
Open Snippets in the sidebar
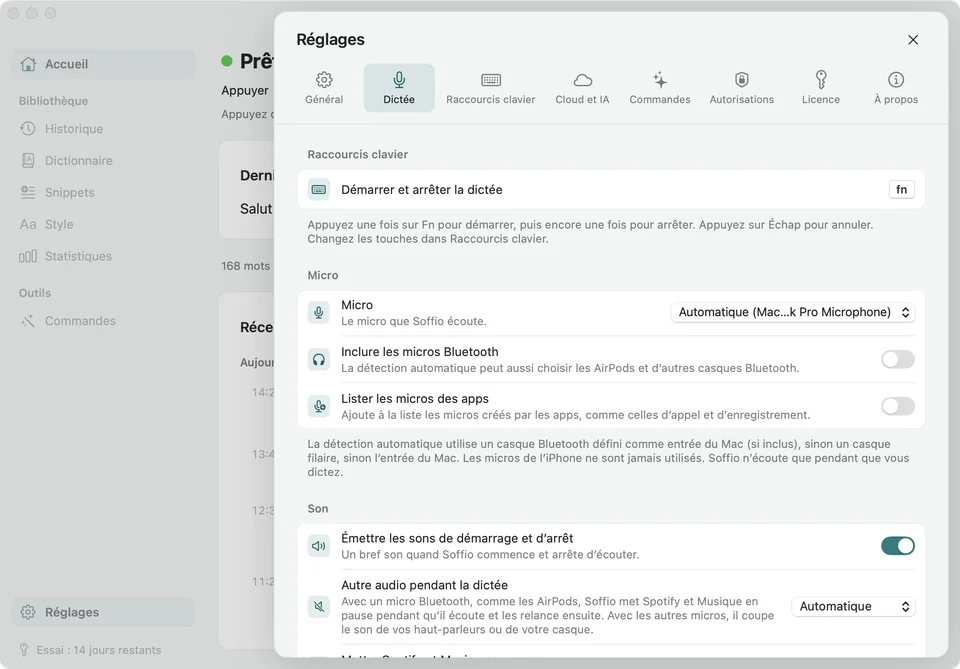coord(103,193)
